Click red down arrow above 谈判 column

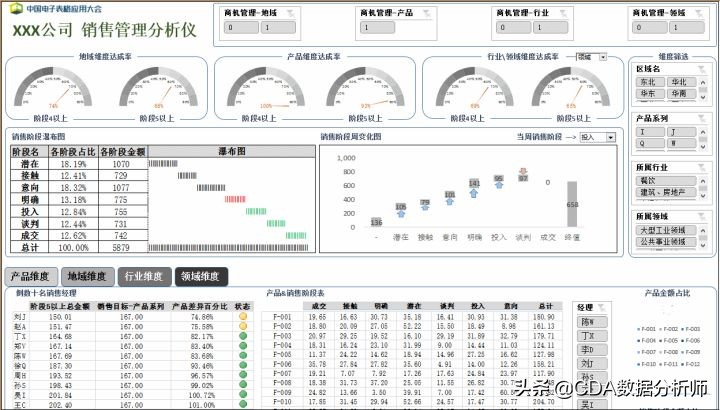coord(523,171)
